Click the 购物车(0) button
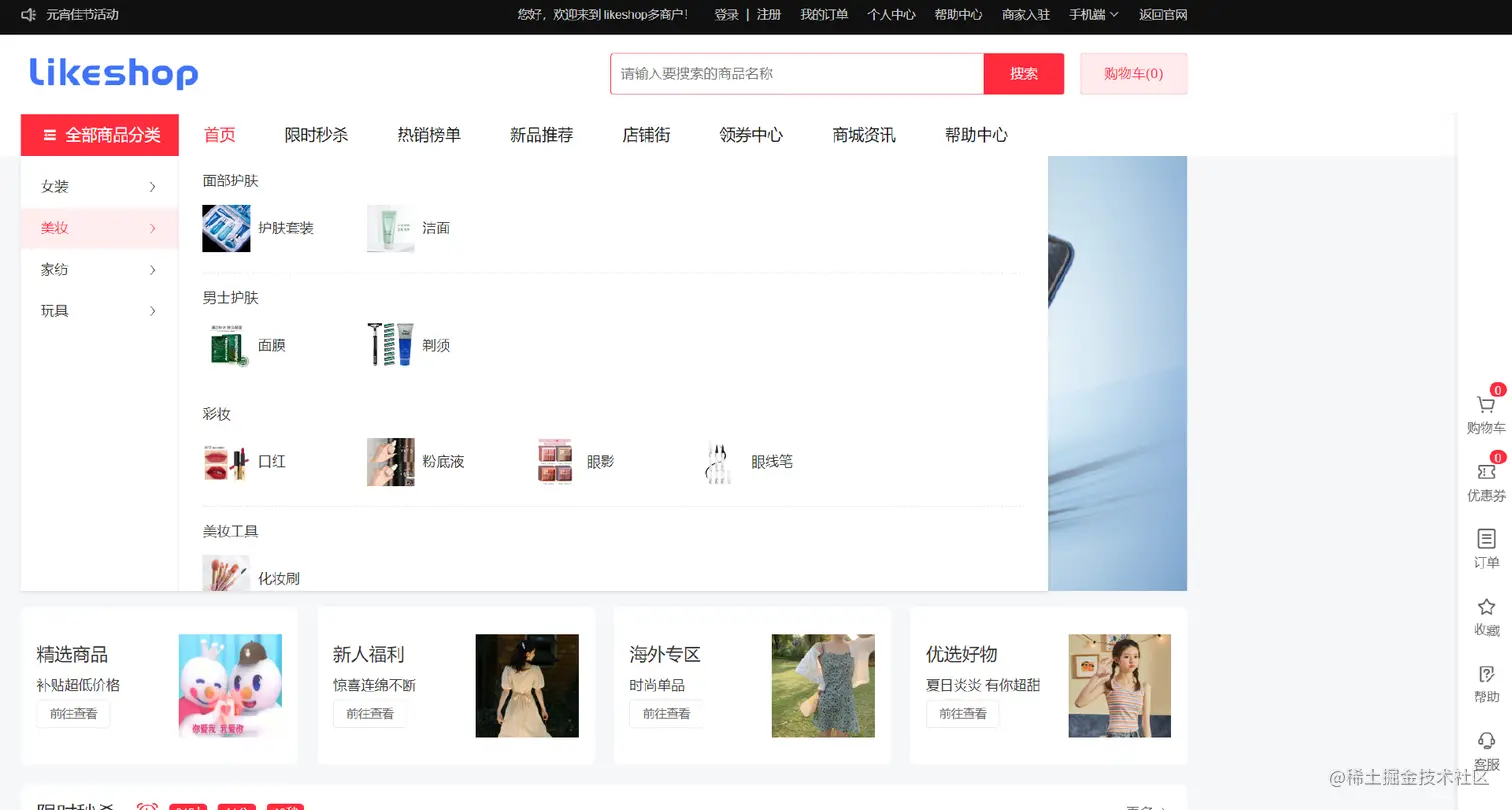1512x810 pixels. point(1134,74)
